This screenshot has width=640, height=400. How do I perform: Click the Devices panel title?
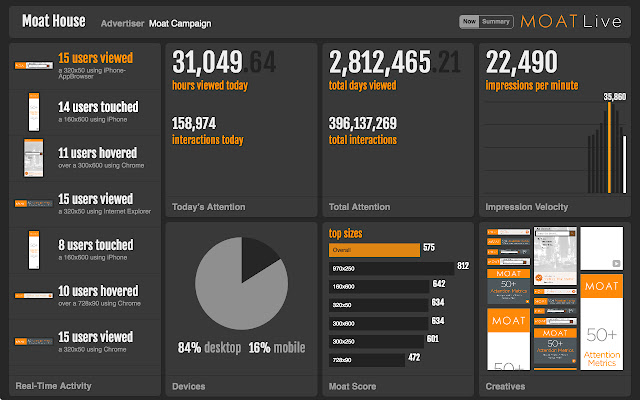189,386
